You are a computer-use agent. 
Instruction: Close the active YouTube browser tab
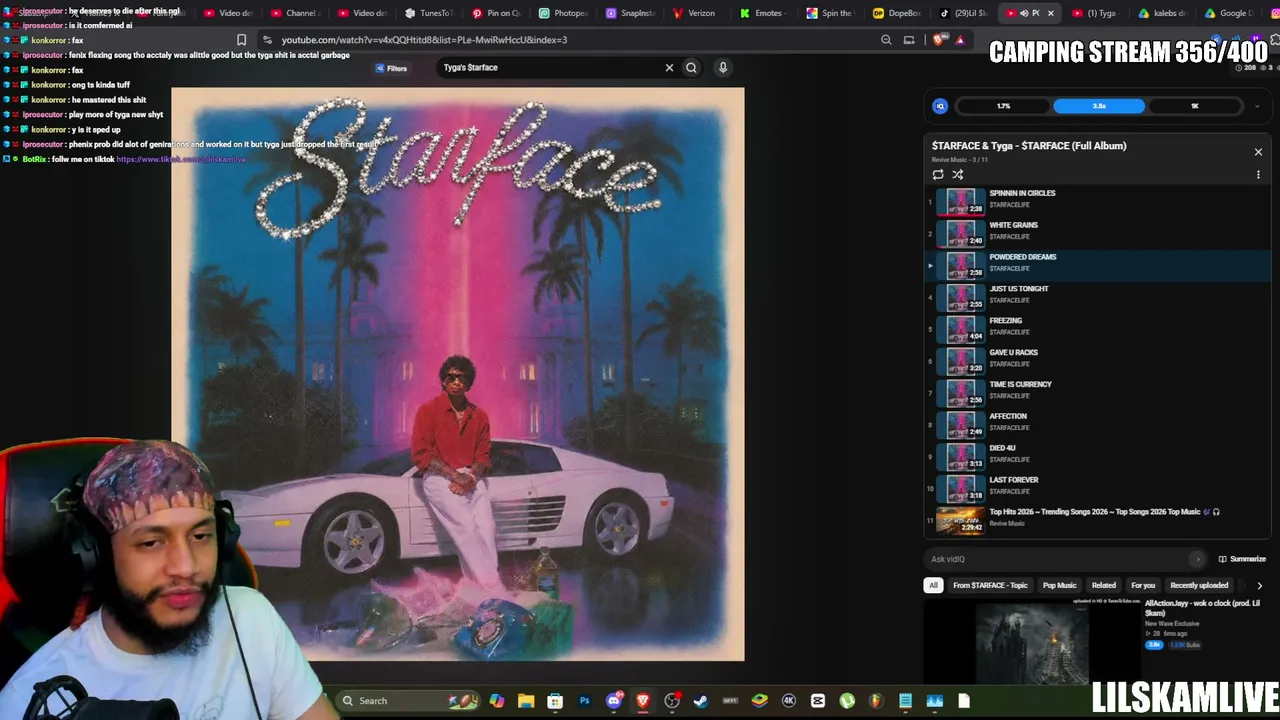click(1050, 13)
